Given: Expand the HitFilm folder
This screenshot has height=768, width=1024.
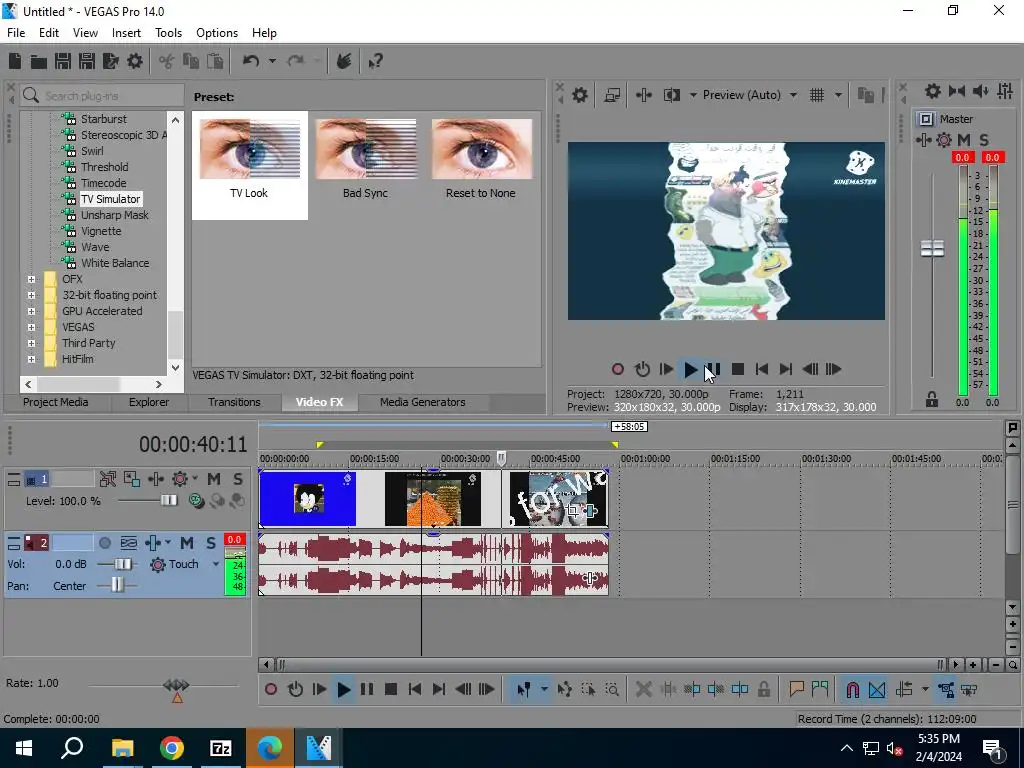Looking at the screenshot, I should 31,359.
